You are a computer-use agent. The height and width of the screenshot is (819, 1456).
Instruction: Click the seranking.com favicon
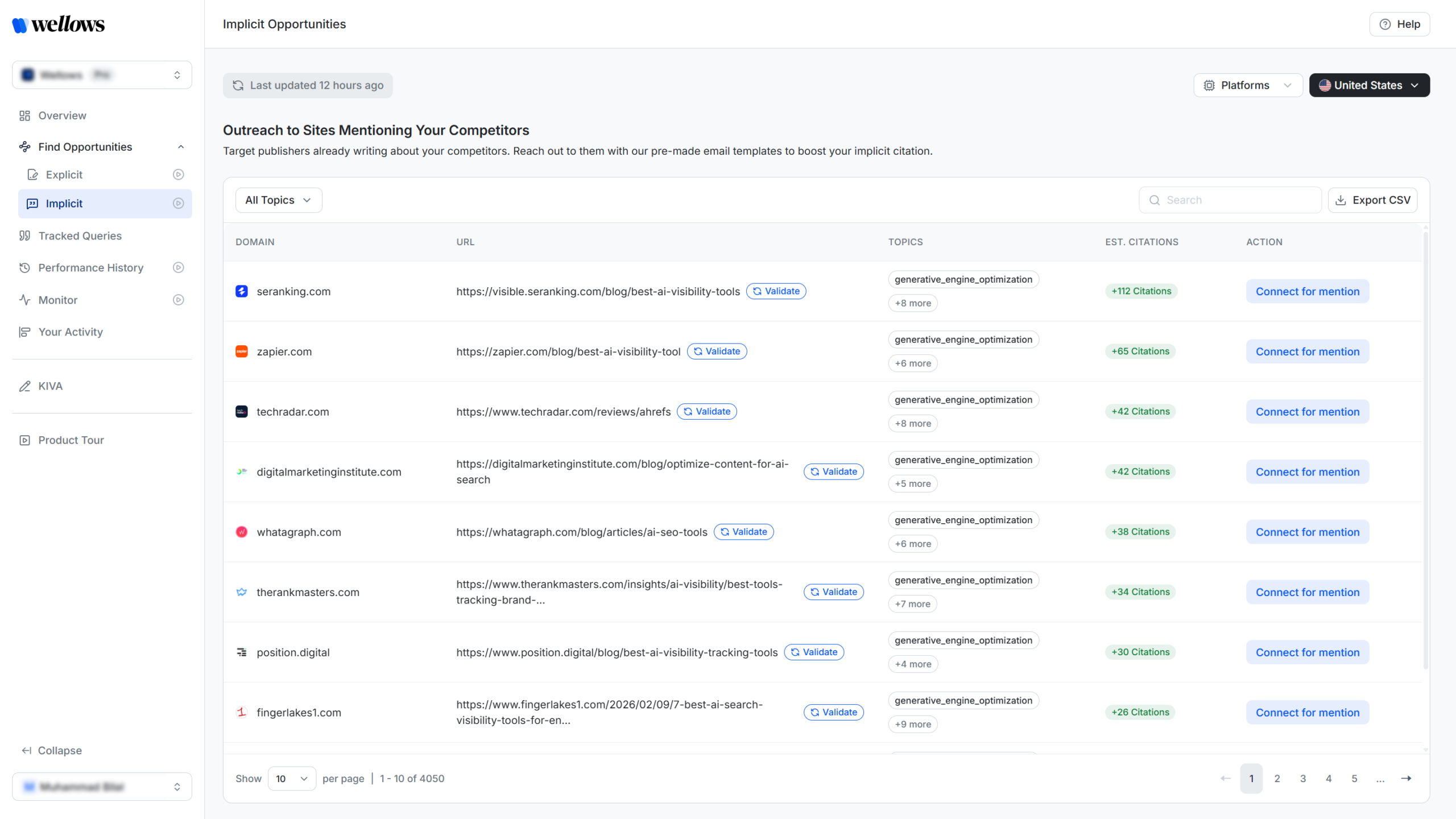(x=242, y=291)
